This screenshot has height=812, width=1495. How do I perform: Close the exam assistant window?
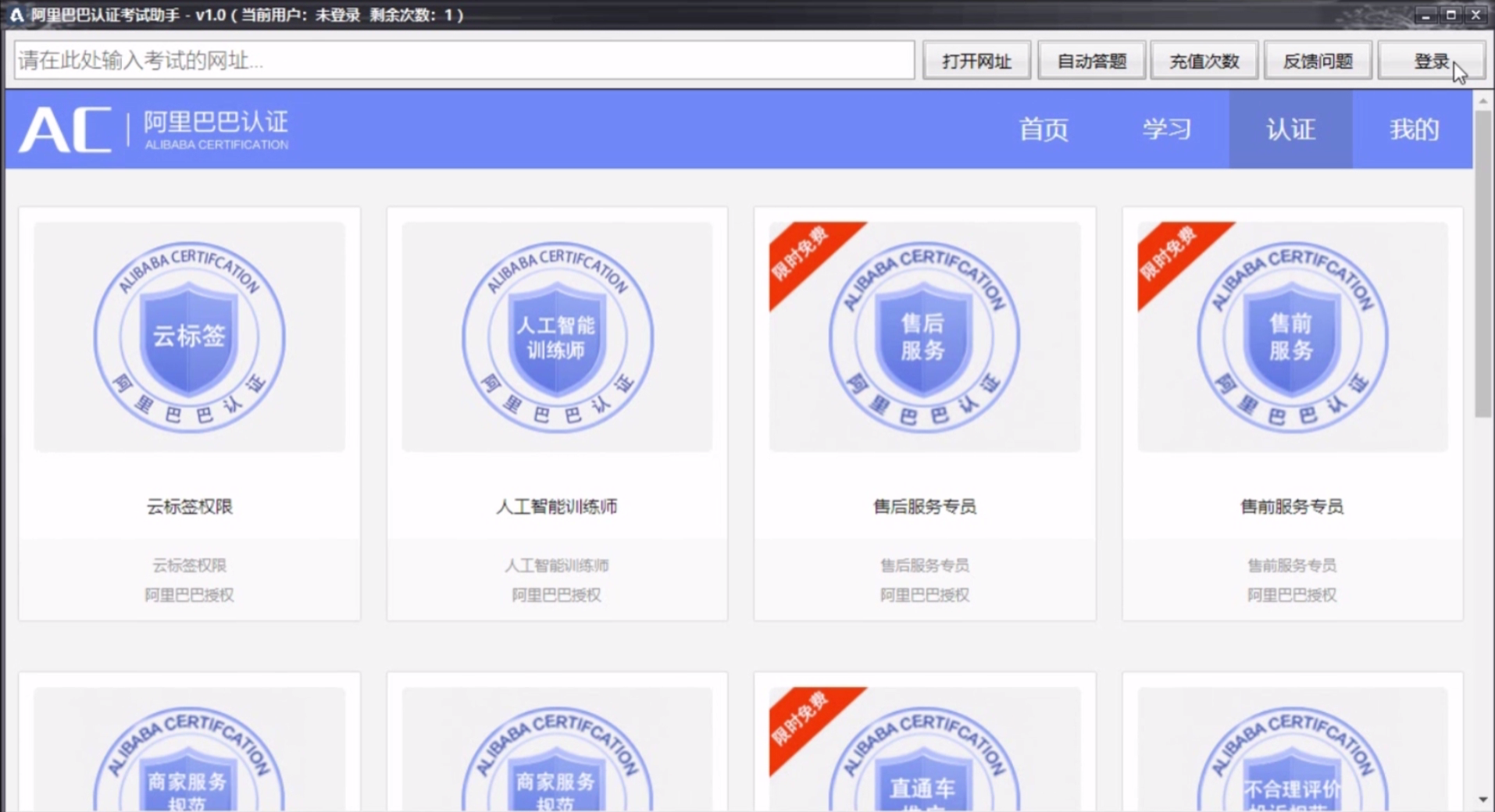(1475, 14)
